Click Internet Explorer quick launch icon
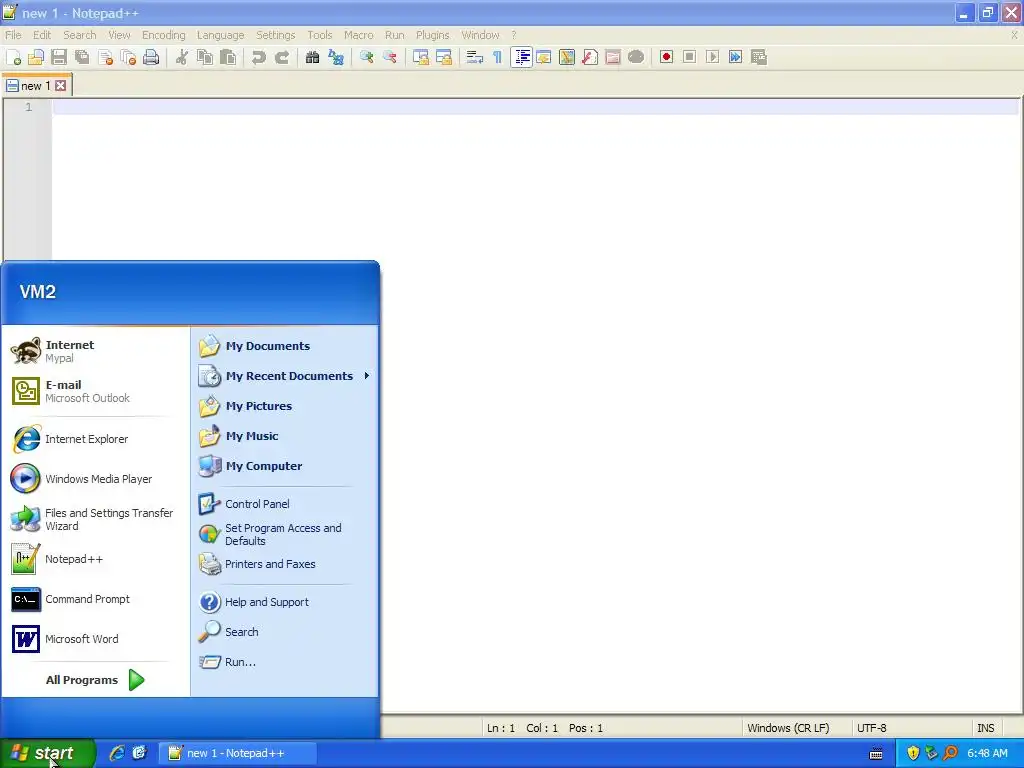This screenshot has width=1024, height=768. tap(117, 753)
